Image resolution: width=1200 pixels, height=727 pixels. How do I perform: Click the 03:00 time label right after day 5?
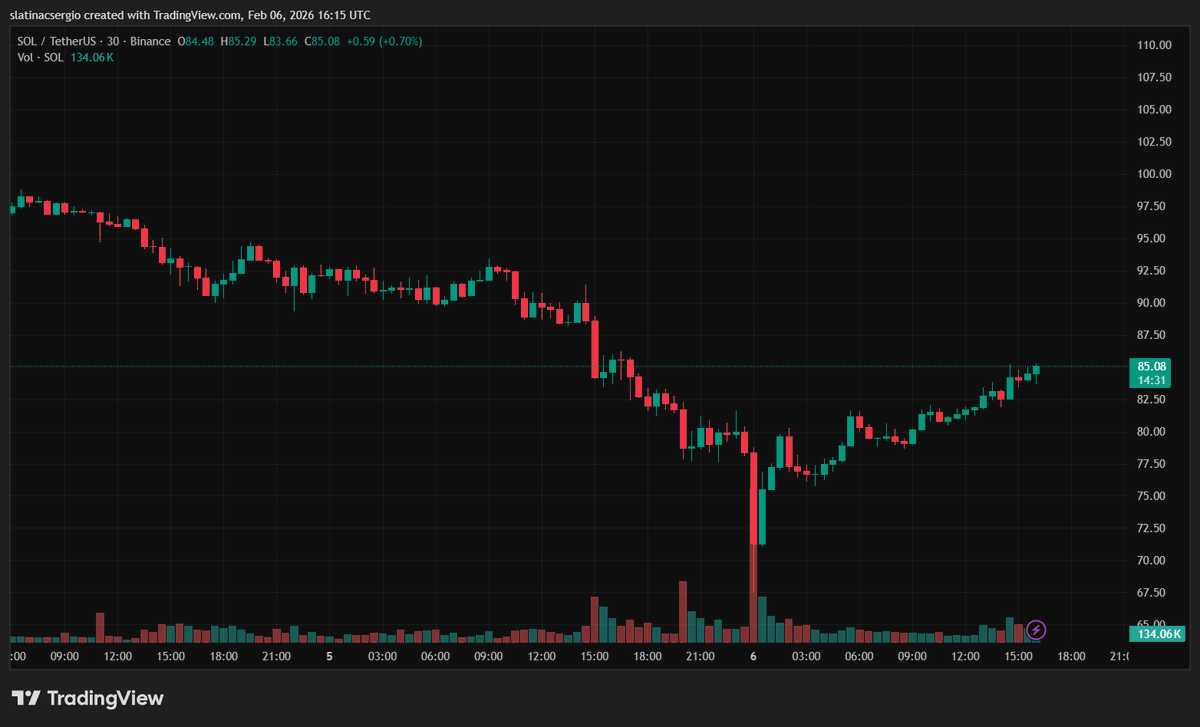[x=382, y=657]
